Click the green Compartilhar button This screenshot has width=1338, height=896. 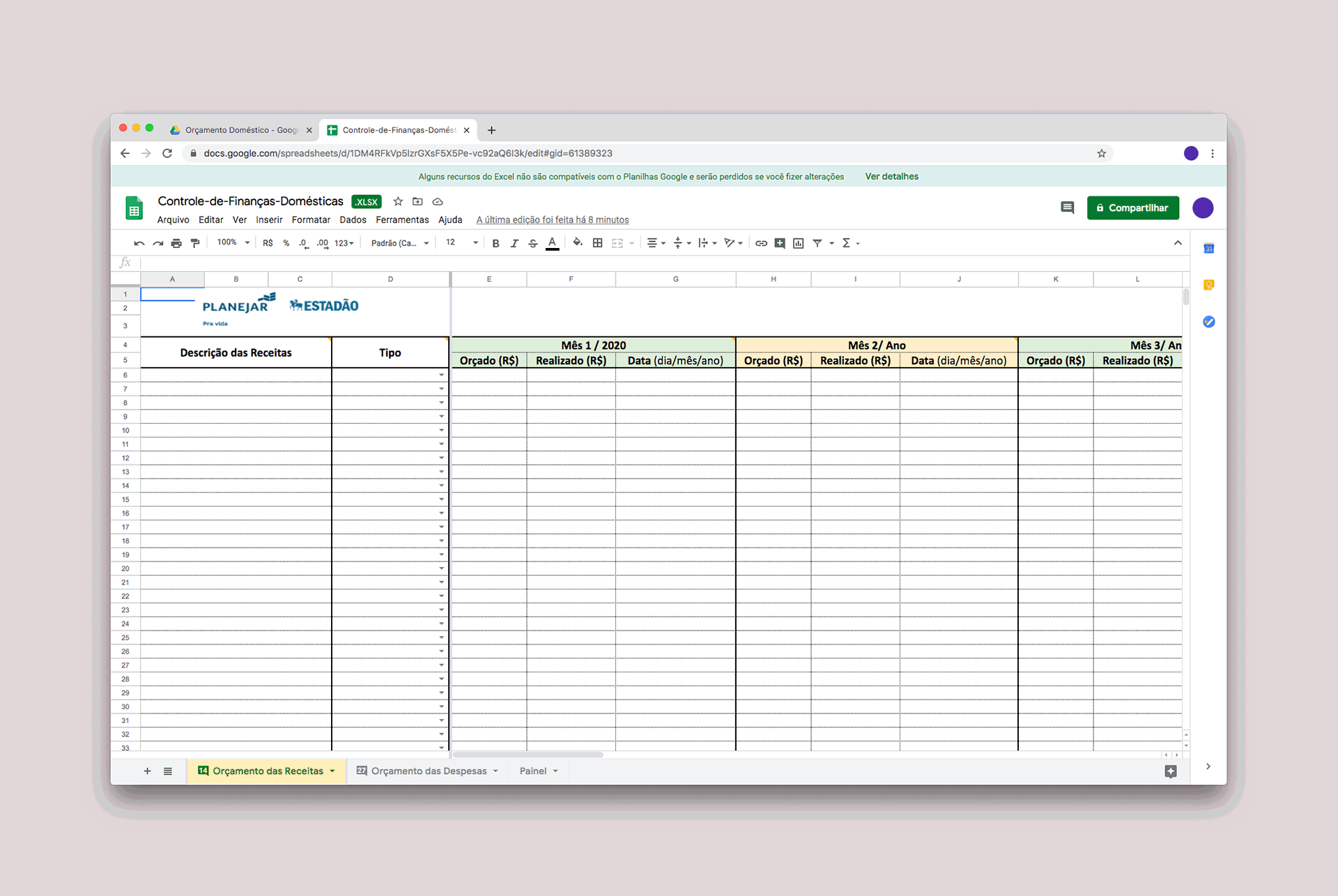(x=1132, y=208)
